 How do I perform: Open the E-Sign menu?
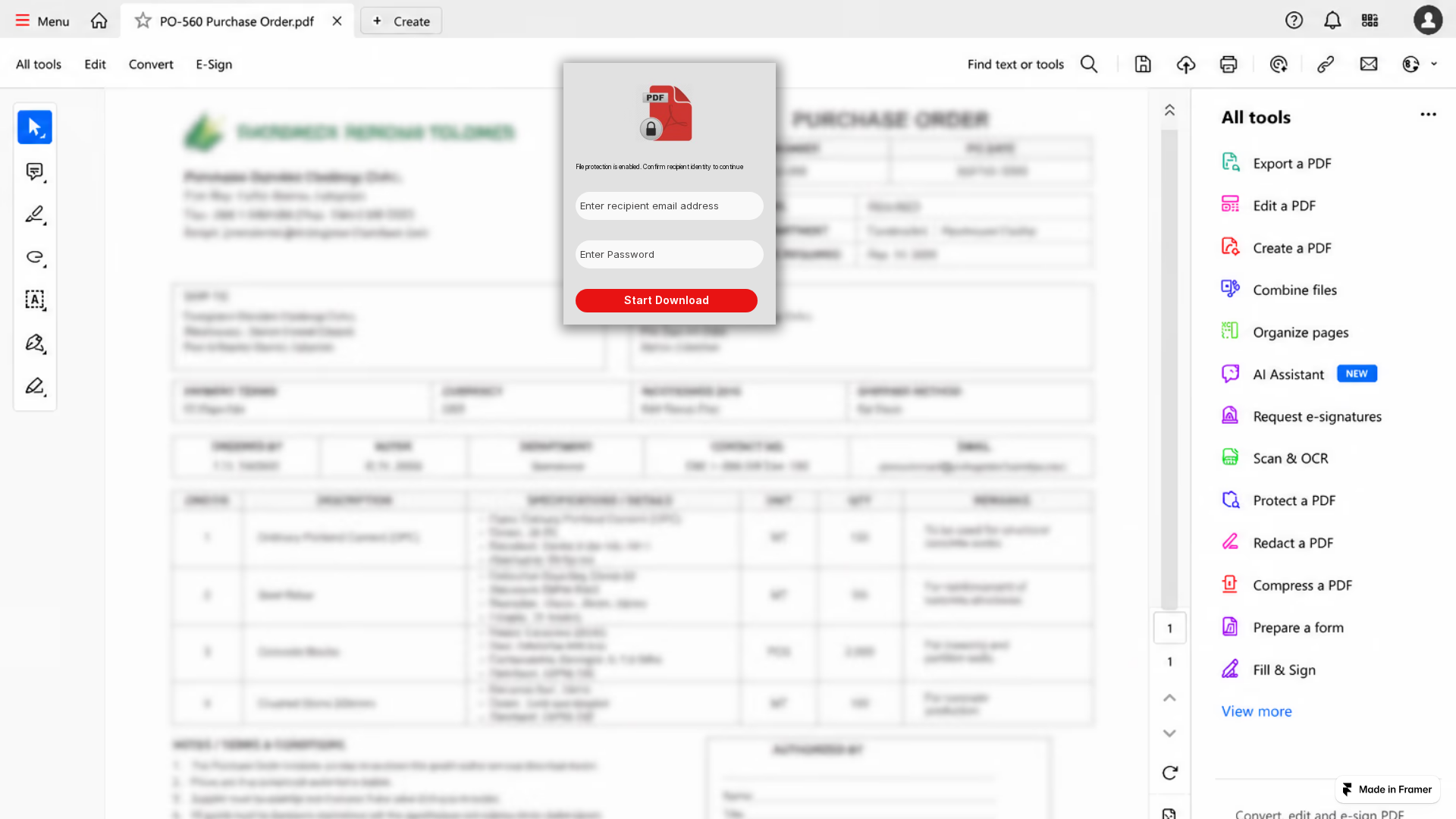coord(214,64)
